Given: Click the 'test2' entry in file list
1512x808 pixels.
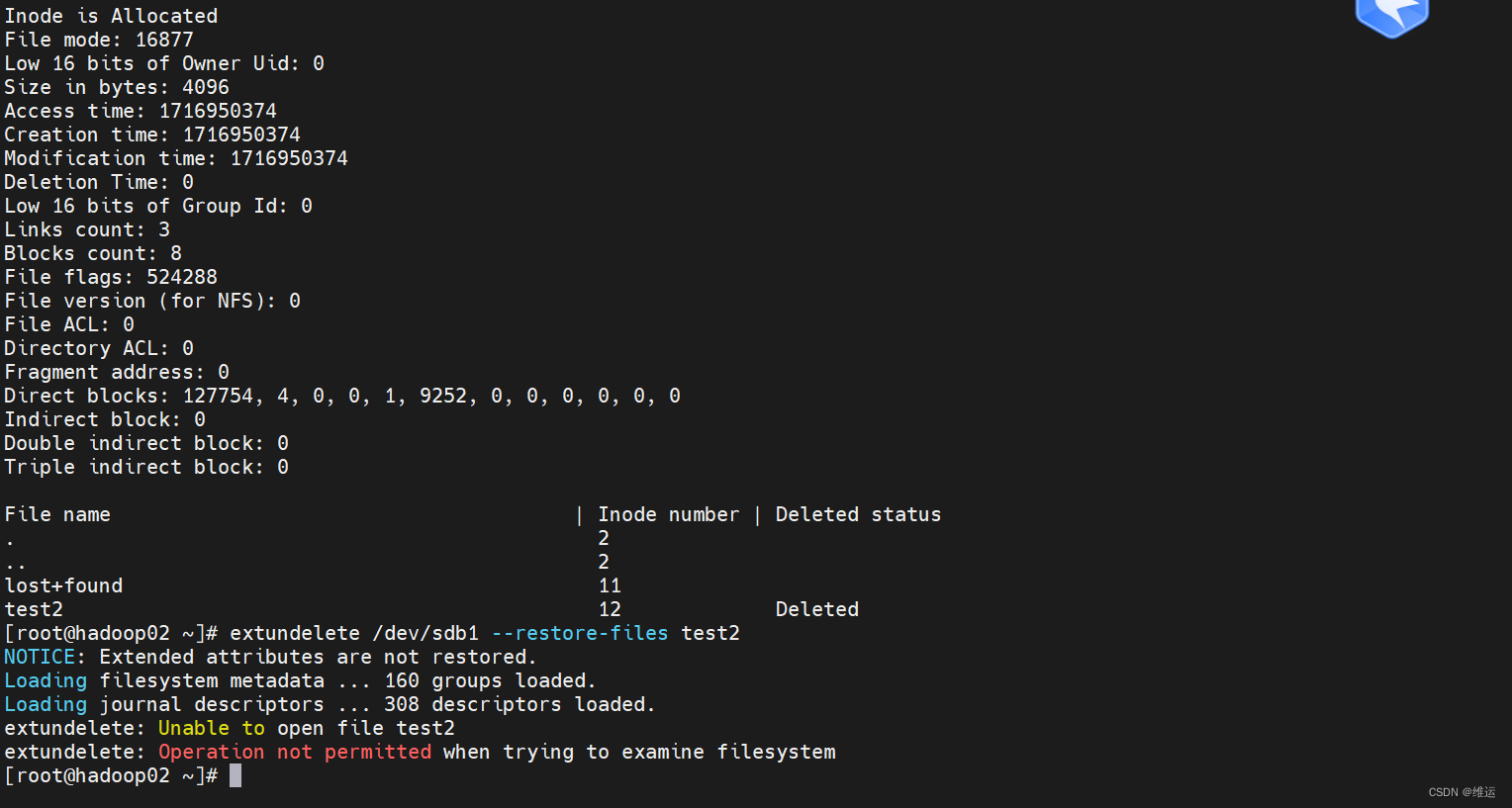Looking at the screenshot, I should 34,610.
